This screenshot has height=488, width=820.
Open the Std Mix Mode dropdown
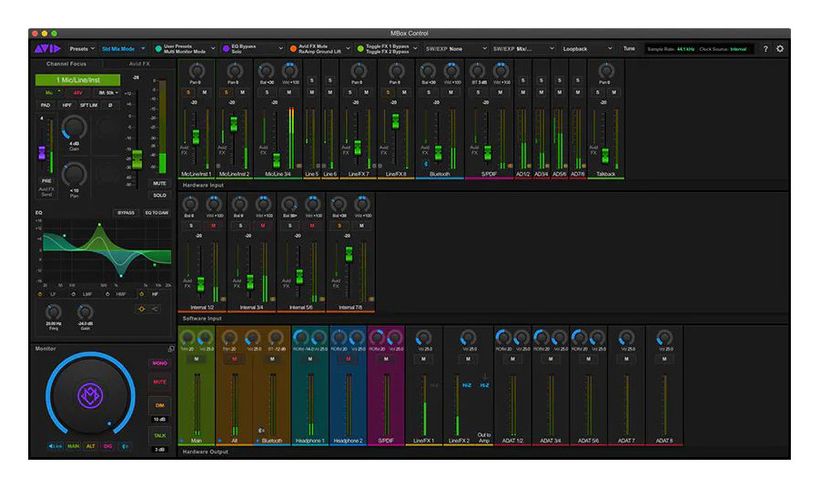[x=123, y=49]
